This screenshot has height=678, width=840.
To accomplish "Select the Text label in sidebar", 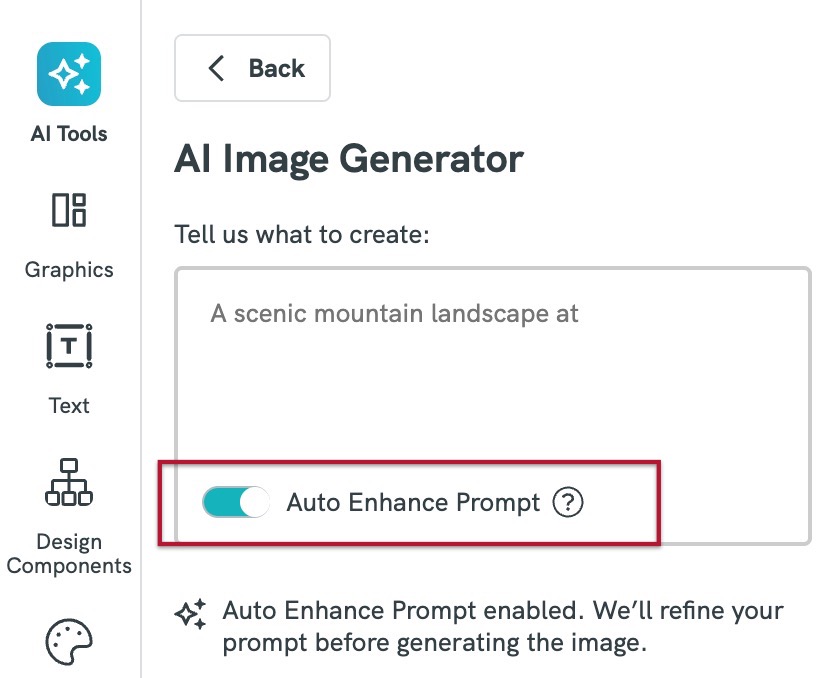I will point(69,405).
